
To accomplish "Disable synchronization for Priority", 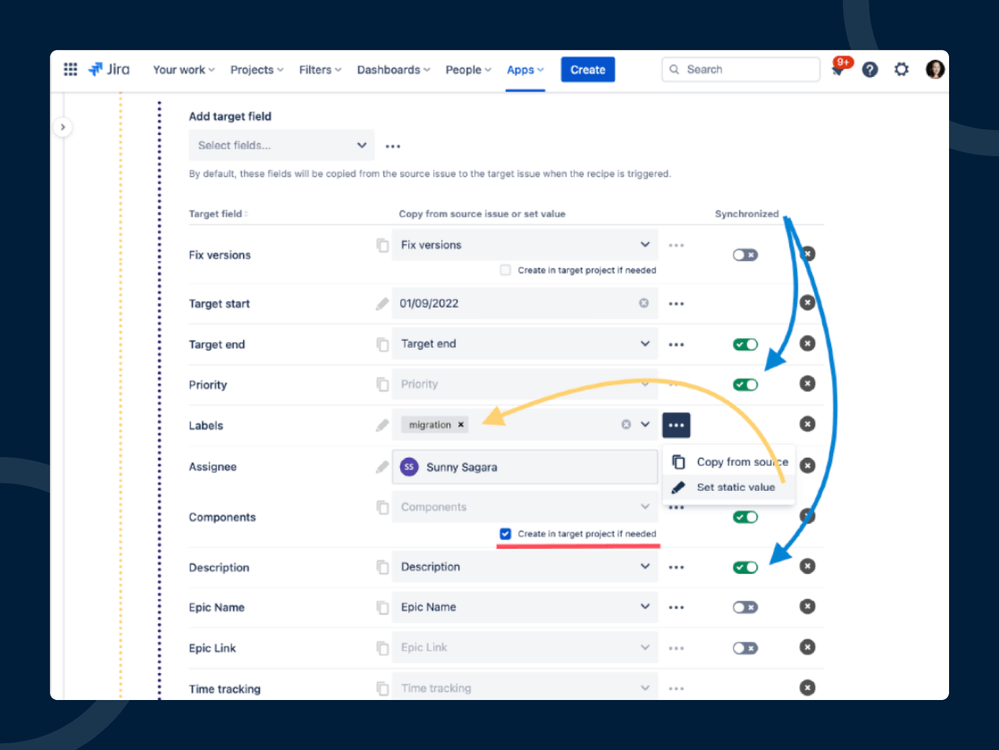I will pyautogui.click(x=745, y=384).
